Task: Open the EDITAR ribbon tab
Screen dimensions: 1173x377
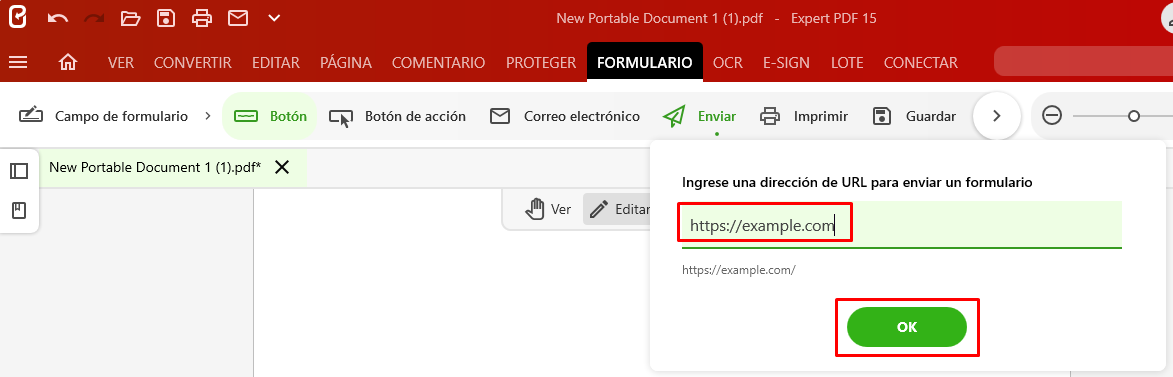Action: [276, 63]
